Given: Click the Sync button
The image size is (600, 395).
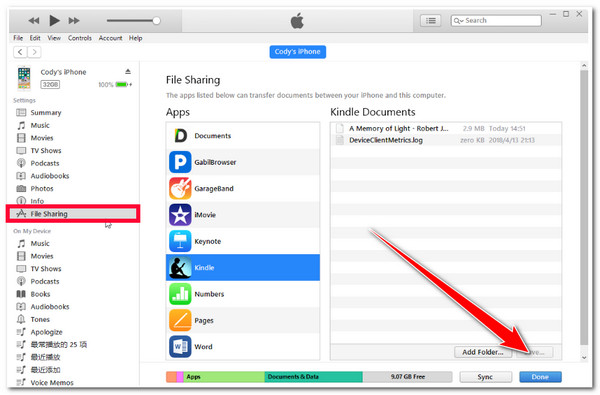Looking at the screenshot, I should click(x=485, y=377).
